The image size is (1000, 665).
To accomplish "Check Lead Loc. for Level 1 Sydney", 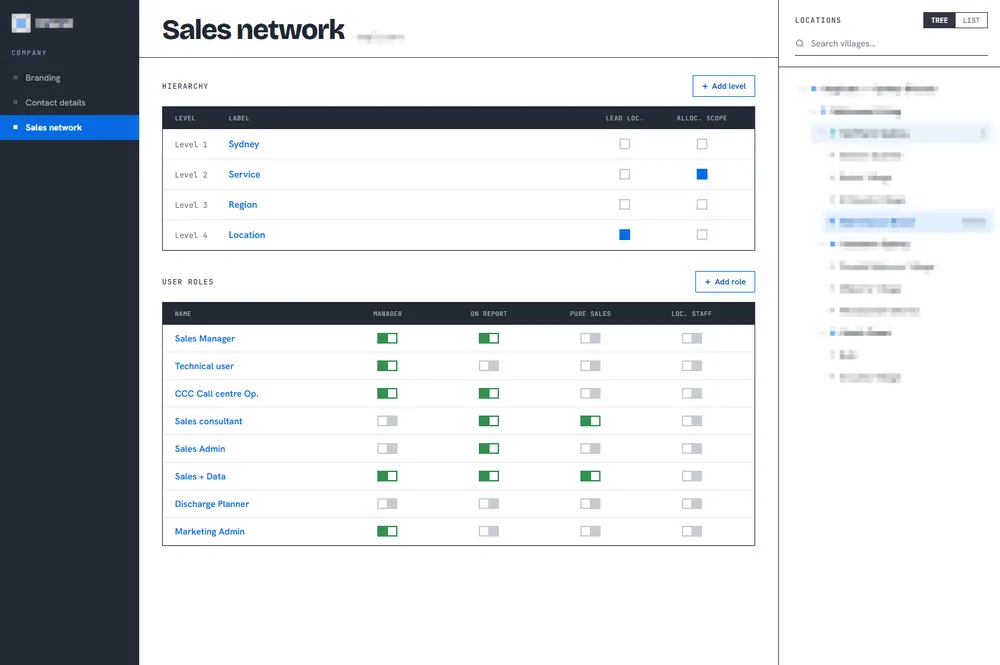I will [624, 144].
